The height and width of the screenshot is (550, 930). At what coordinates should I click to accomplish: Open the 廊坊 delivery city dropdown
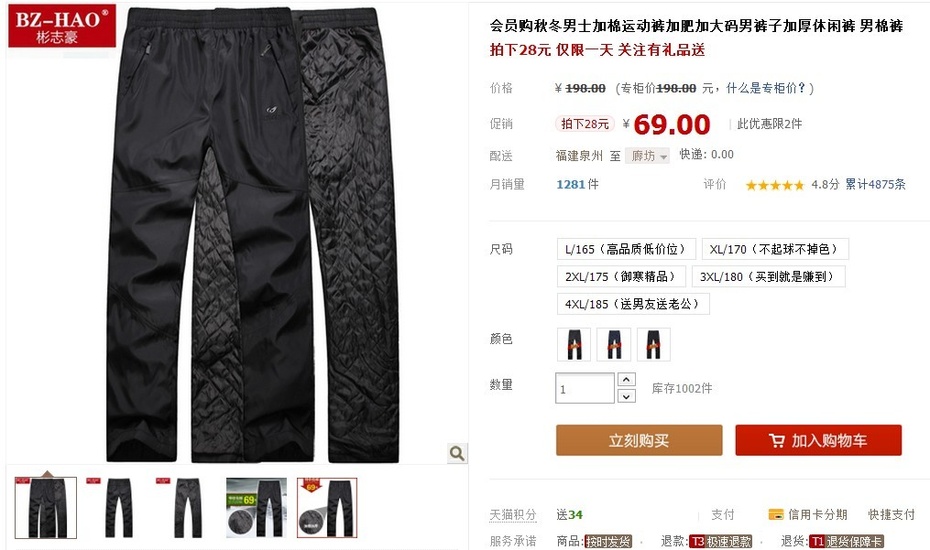click(x=648, y=155)
